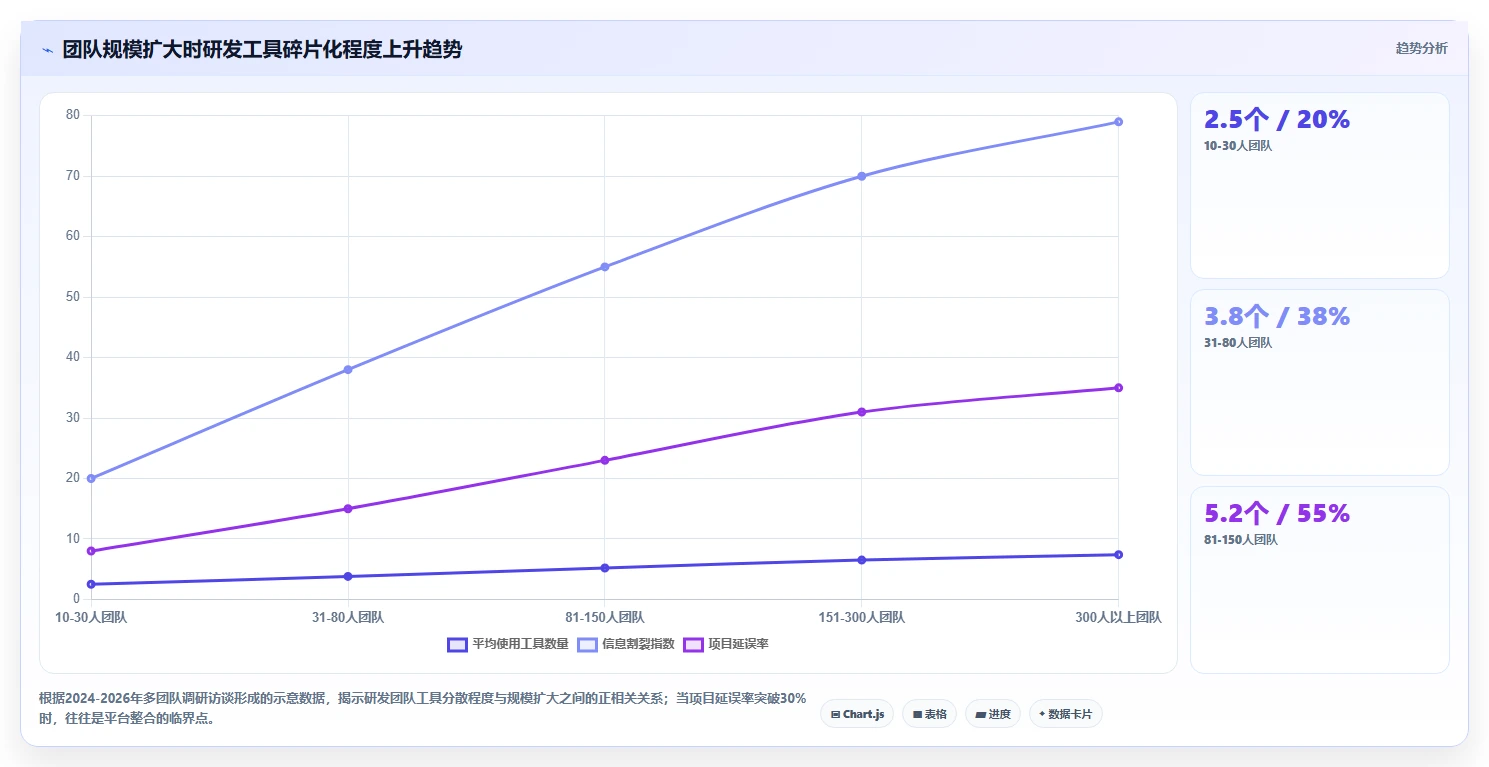Screen dimensions: 1489x767
Task: Click the 平均使用工具数量 point for 10-30人团队
Action: [x=91, y=584]
